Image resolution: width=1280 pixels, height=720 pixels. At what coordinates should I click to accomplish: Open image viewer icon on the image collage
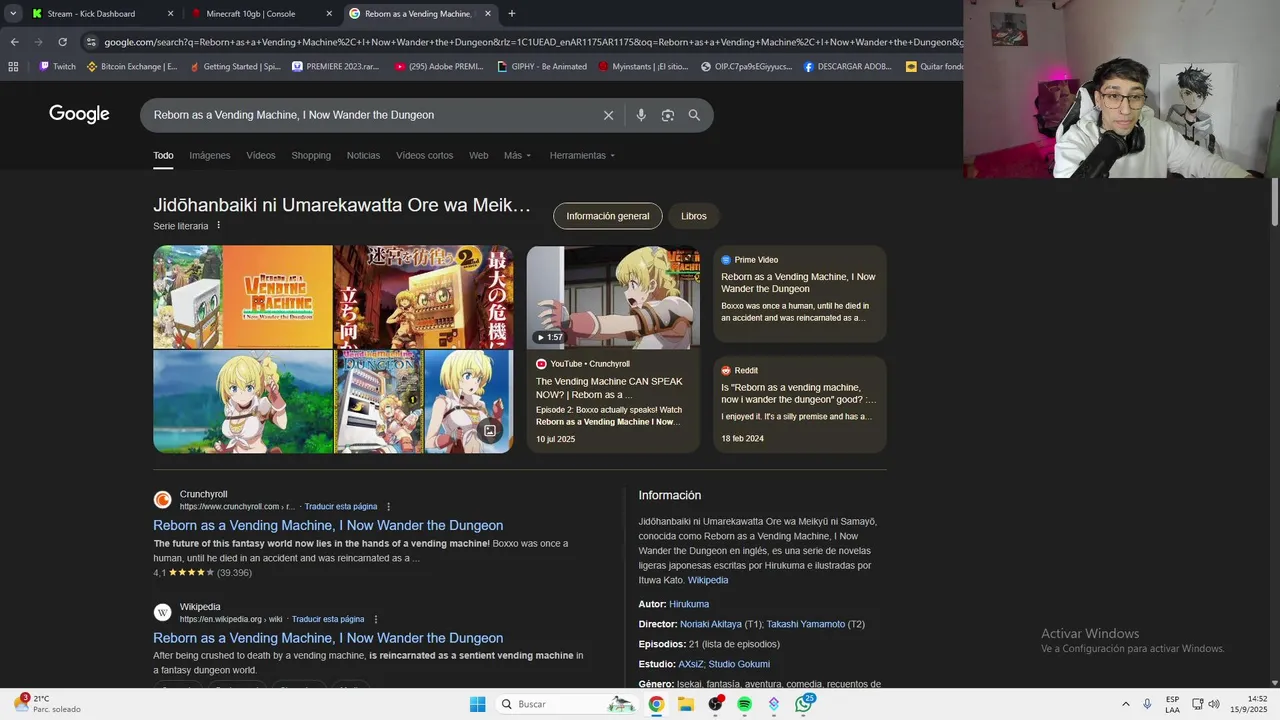coord(490,431)
